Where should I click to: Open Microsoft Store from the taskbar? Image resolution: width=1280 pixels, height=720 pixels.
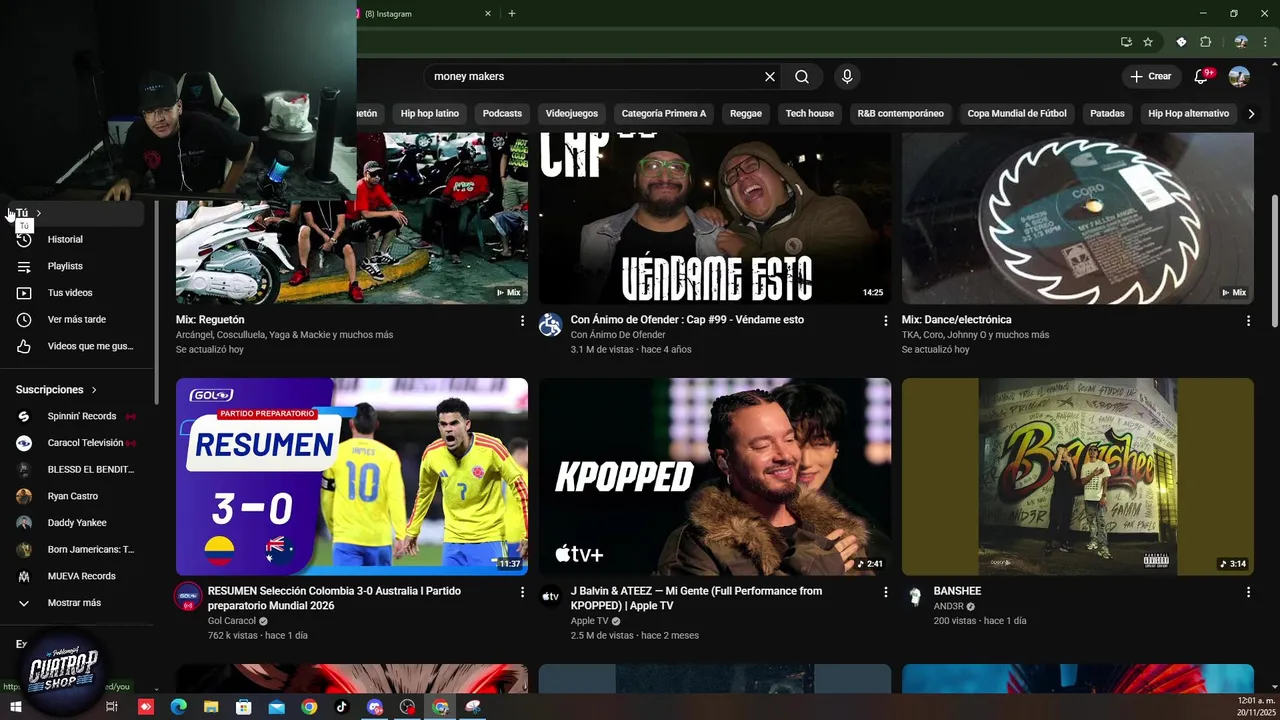coord(243,707)
